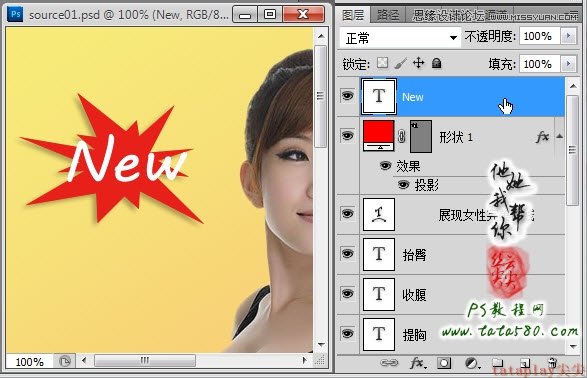Click the canvas vertical scrollbar thumb
This screenshot has height=378, width=587.
click(x=321, y=96)
